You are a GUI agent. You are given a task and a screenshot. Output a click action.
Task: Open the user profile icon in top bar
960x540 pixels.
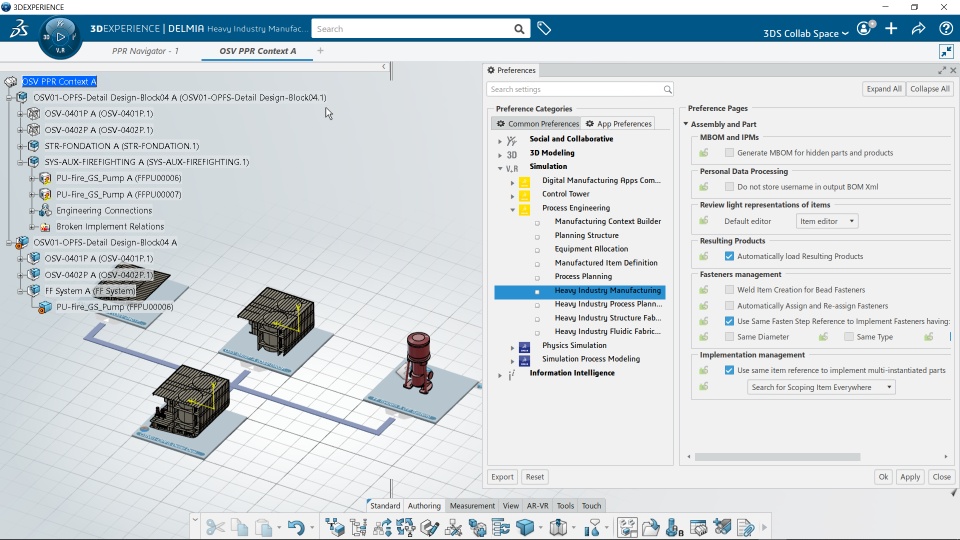[864, 28]
